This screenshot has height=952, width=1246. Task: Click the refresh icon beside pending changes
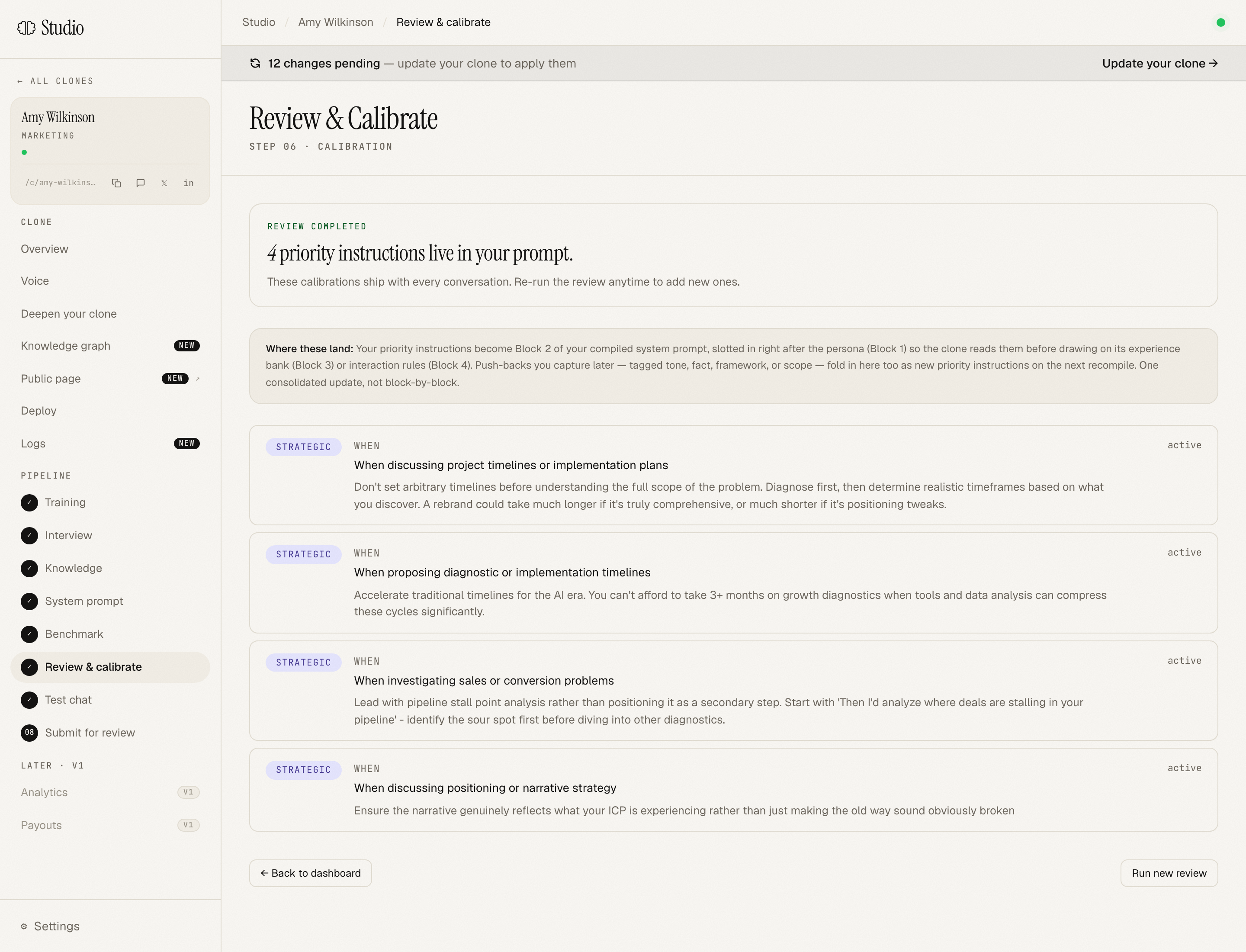click(255, 64)
